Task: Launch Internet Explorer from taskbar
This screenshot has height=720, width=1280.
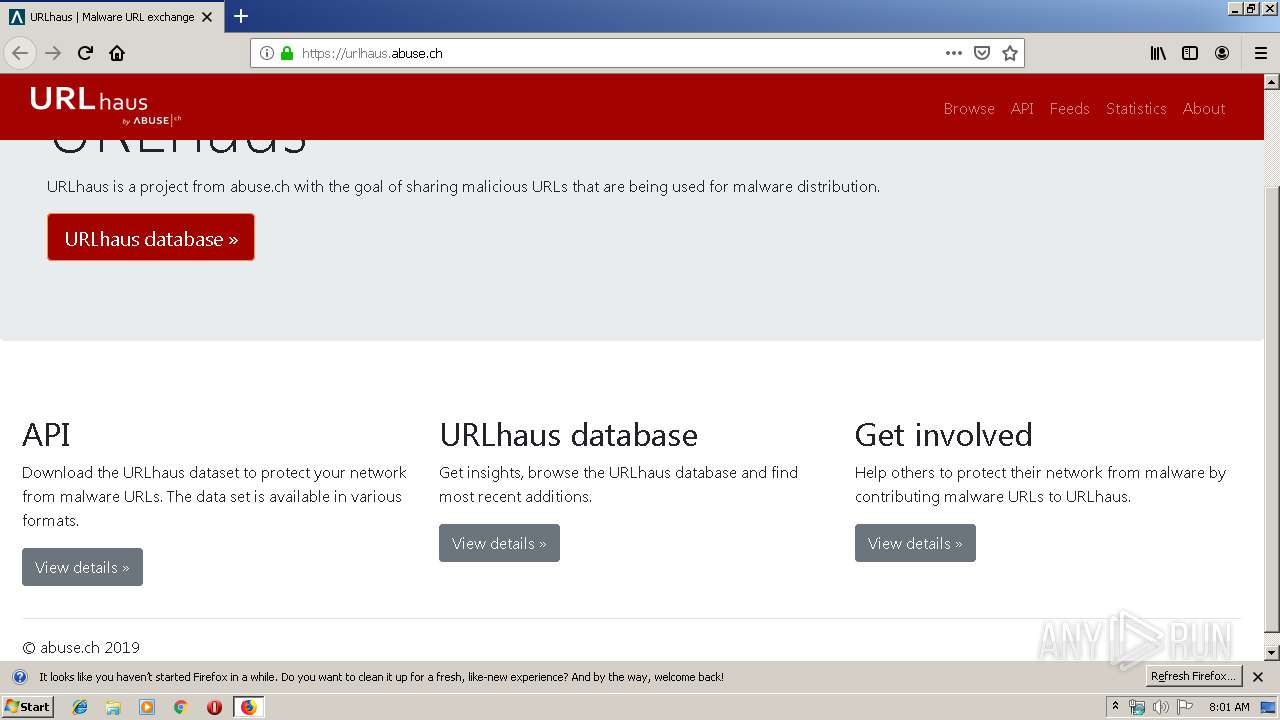Action: tap(80, 707)
